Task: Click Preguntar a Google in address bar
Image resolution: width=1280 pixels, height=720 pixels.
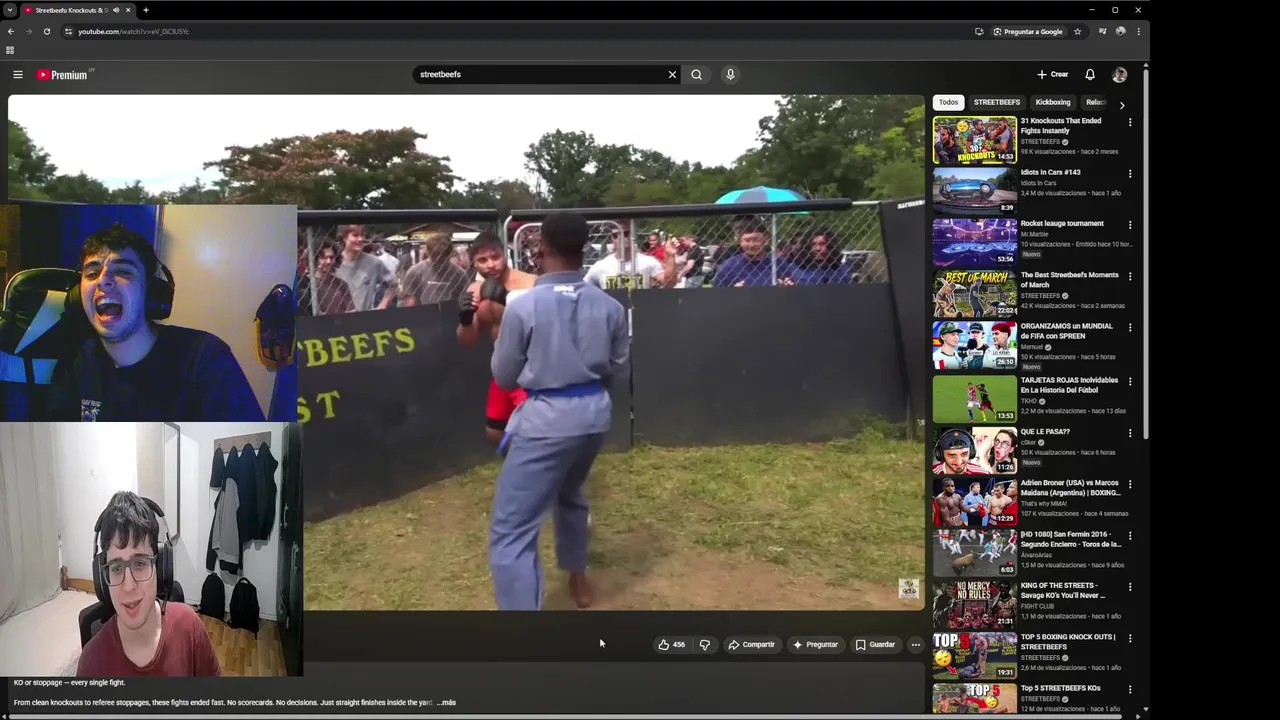Action: pyautogui.click(x=1027, y=31)
